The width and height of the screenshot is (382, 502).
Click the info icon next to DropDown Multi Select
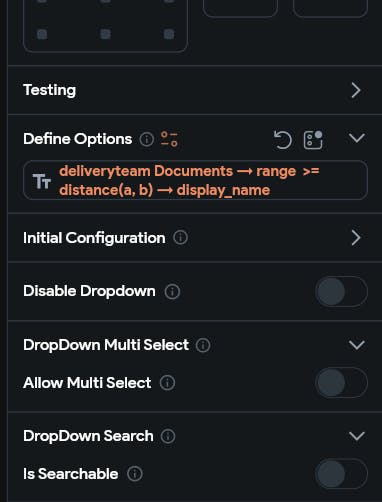tap(203, 345)
